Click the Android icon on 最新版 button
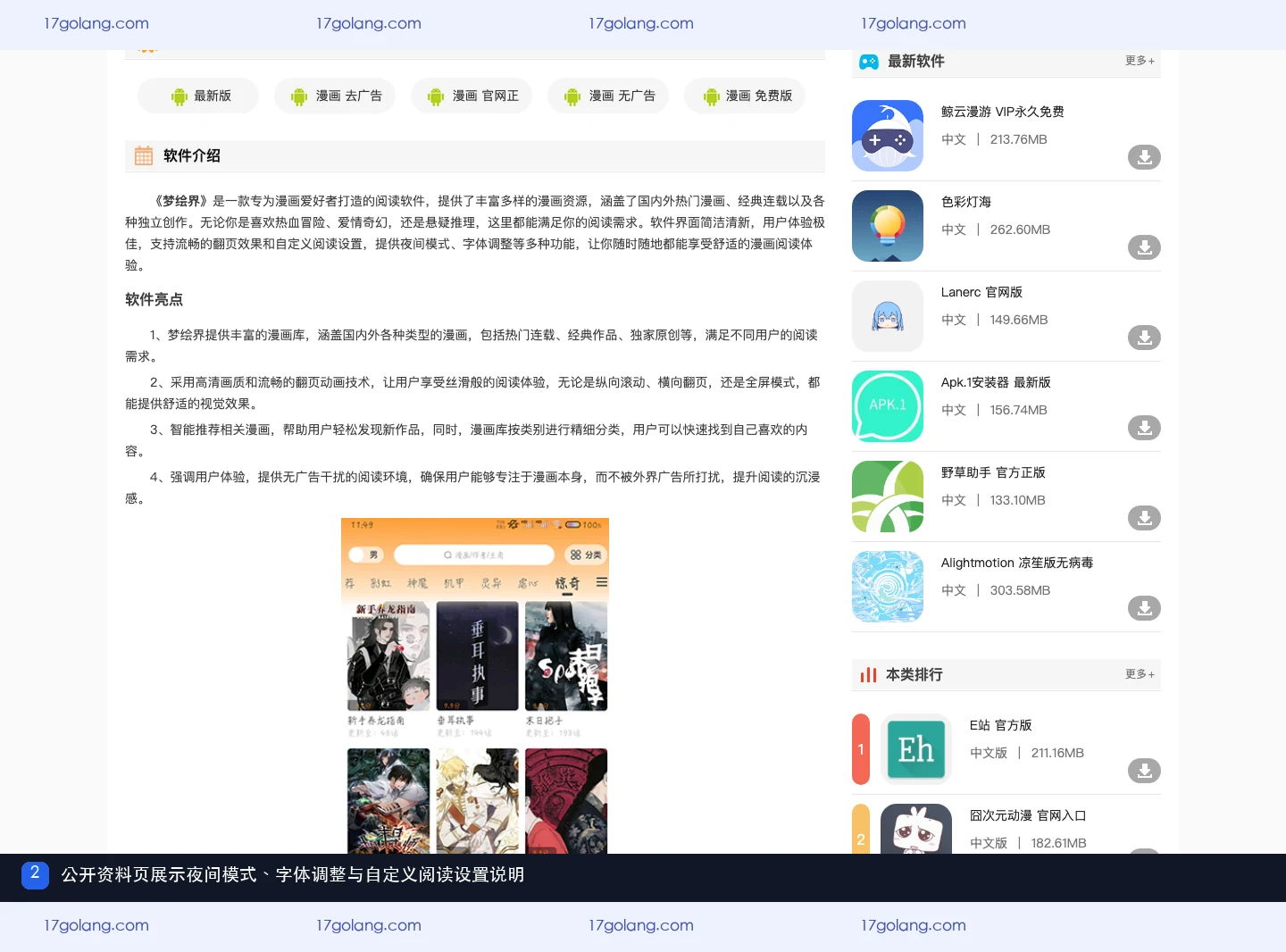This screenshot has width=1286, height=952. point(180,96)
